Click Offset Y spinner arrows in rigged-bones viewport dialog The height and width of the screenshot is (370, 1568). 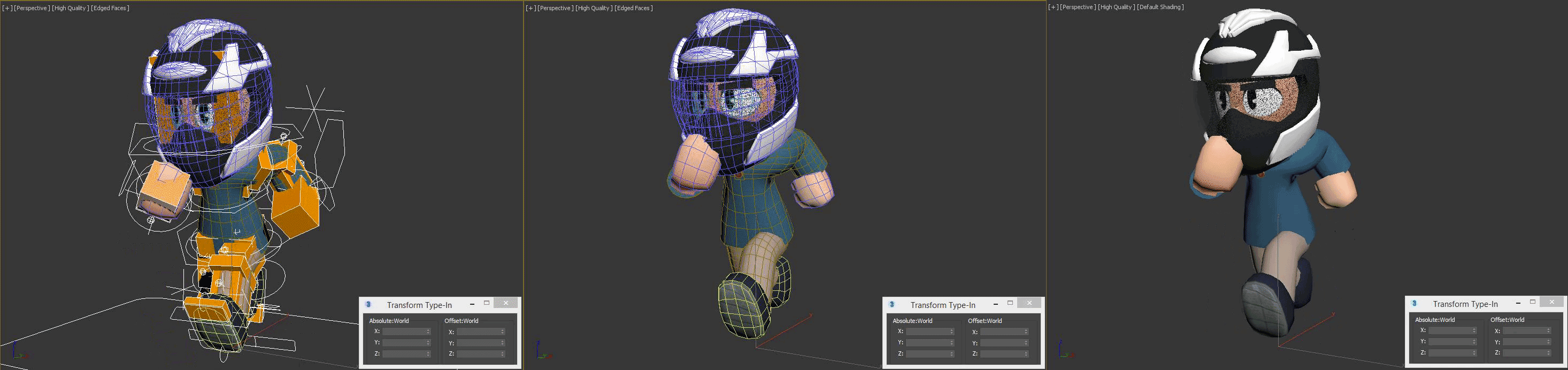(503, 343)
